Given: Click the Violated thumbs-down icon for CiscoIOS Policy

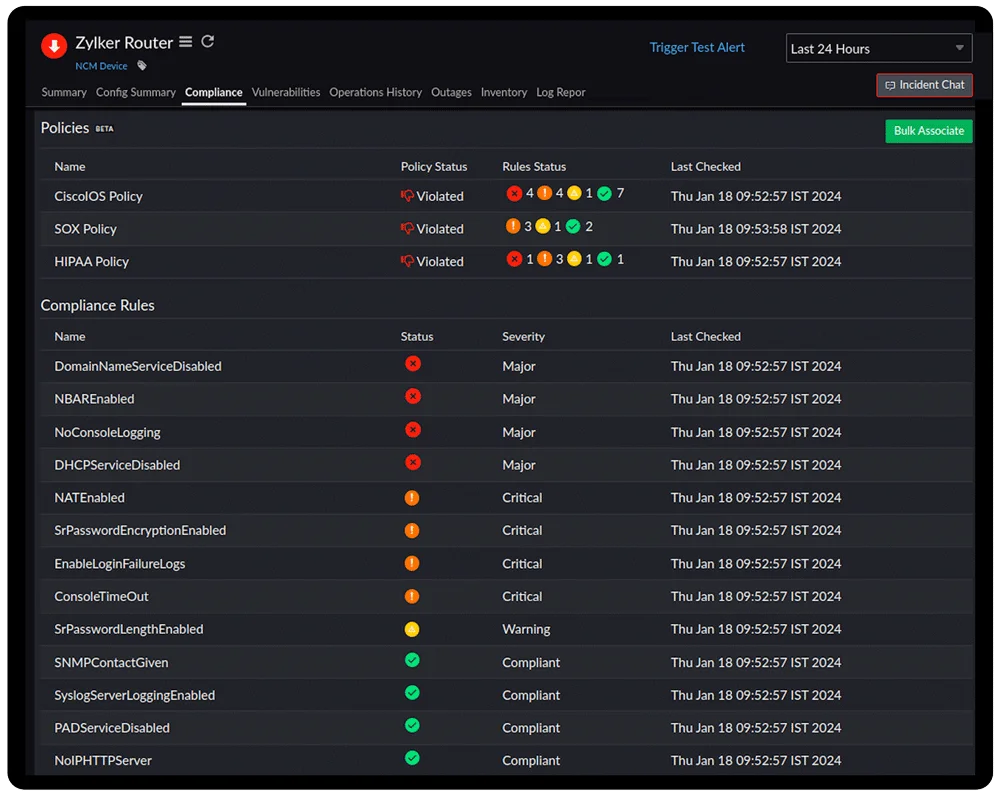Looking at the screenshot, I should pos(407,196).
